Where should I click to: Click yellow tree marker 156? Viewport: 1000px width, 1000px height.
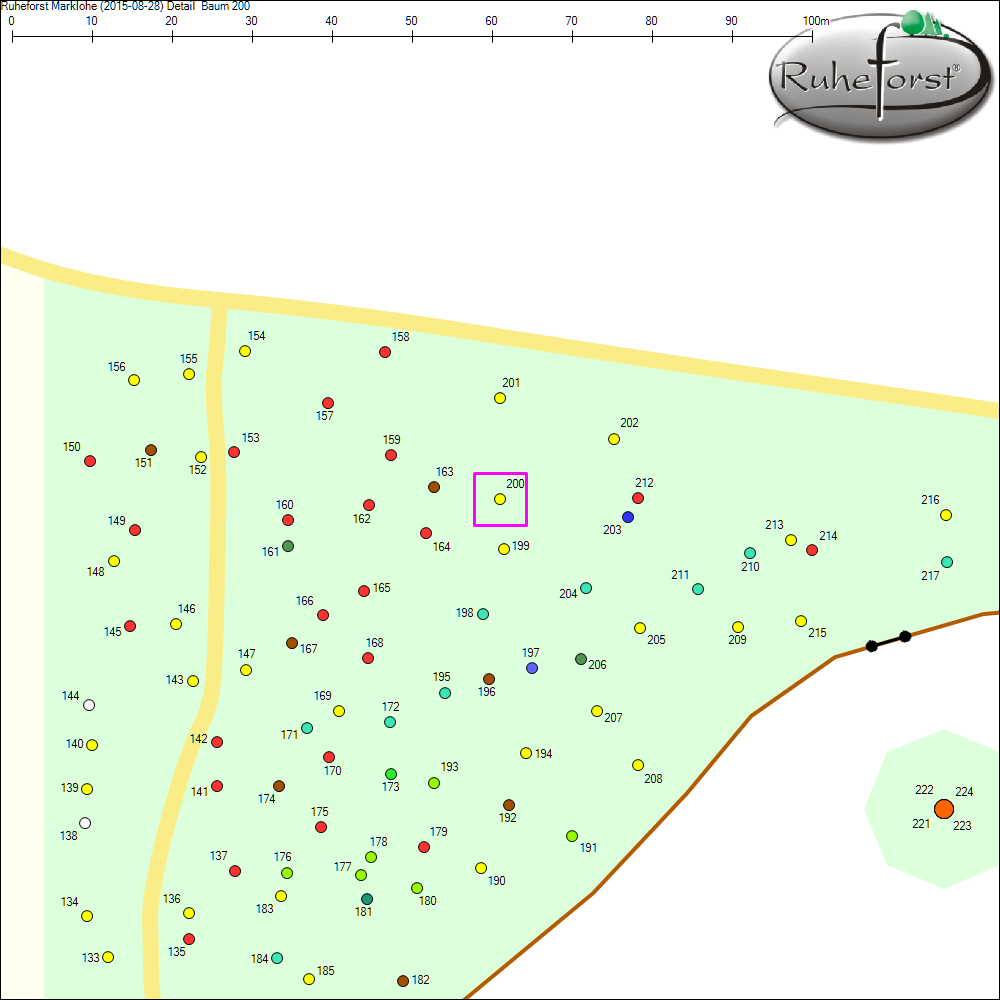[134, 380]
